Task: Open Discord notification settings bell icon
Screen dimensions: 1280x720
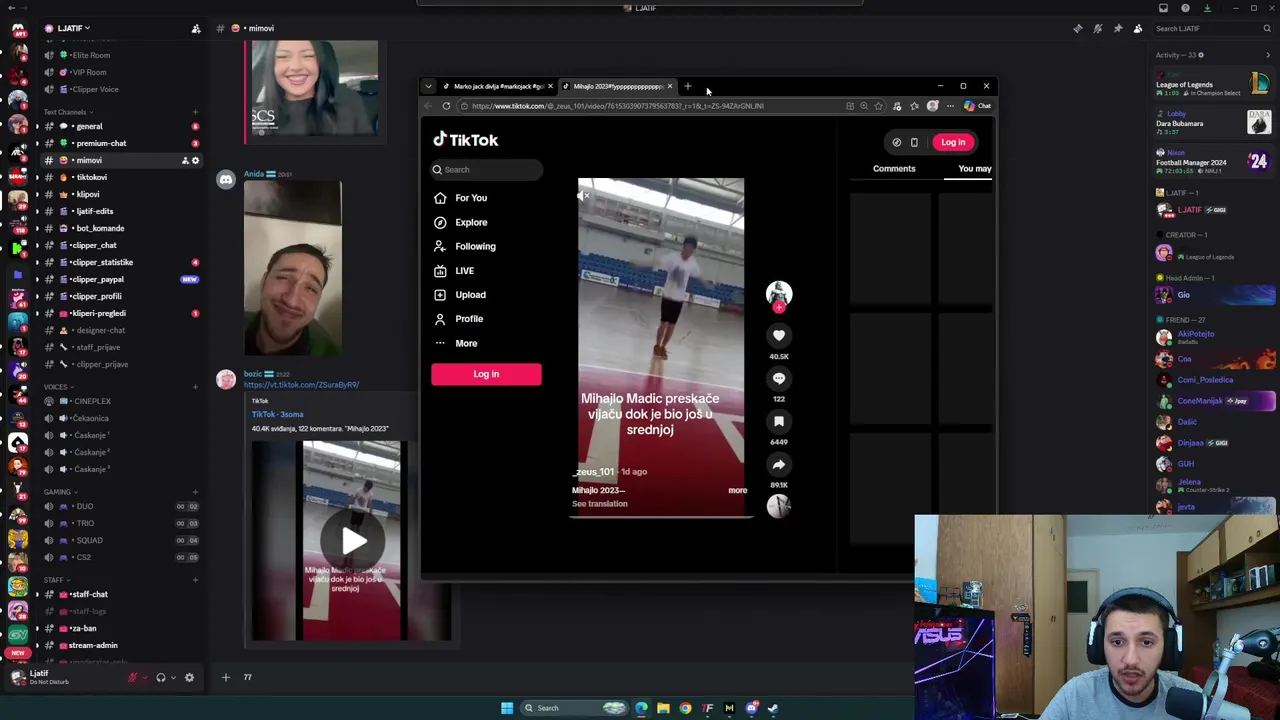Action: (x=1098, y=28)
